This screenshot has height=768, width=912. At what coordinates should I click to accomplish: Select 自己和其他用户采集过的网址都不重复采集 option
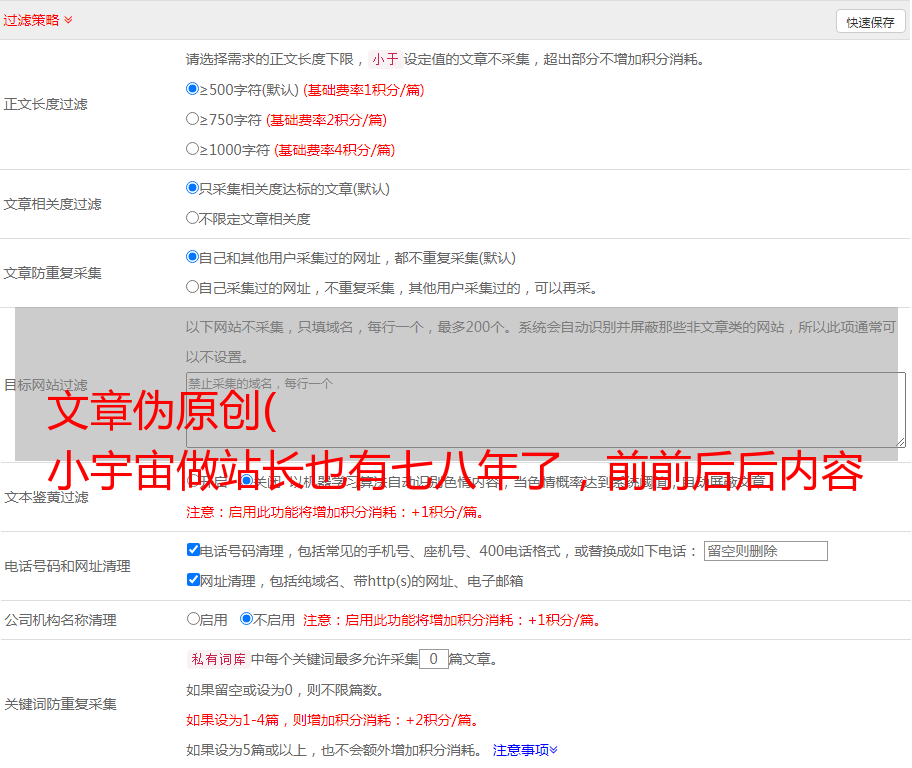click(x=193, y=257)
